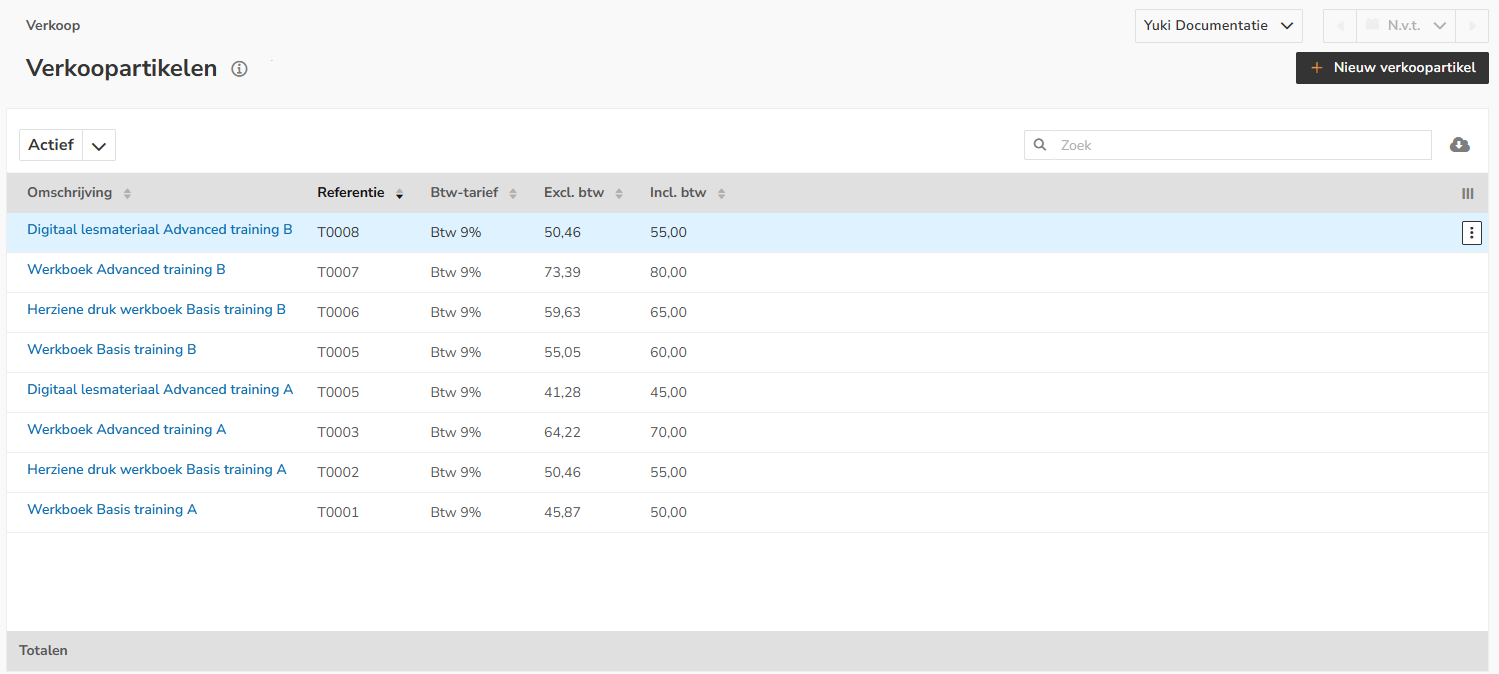
Task: Open Werkboek Basis training B
Action: pyautogui.click(x=112, y=350)
